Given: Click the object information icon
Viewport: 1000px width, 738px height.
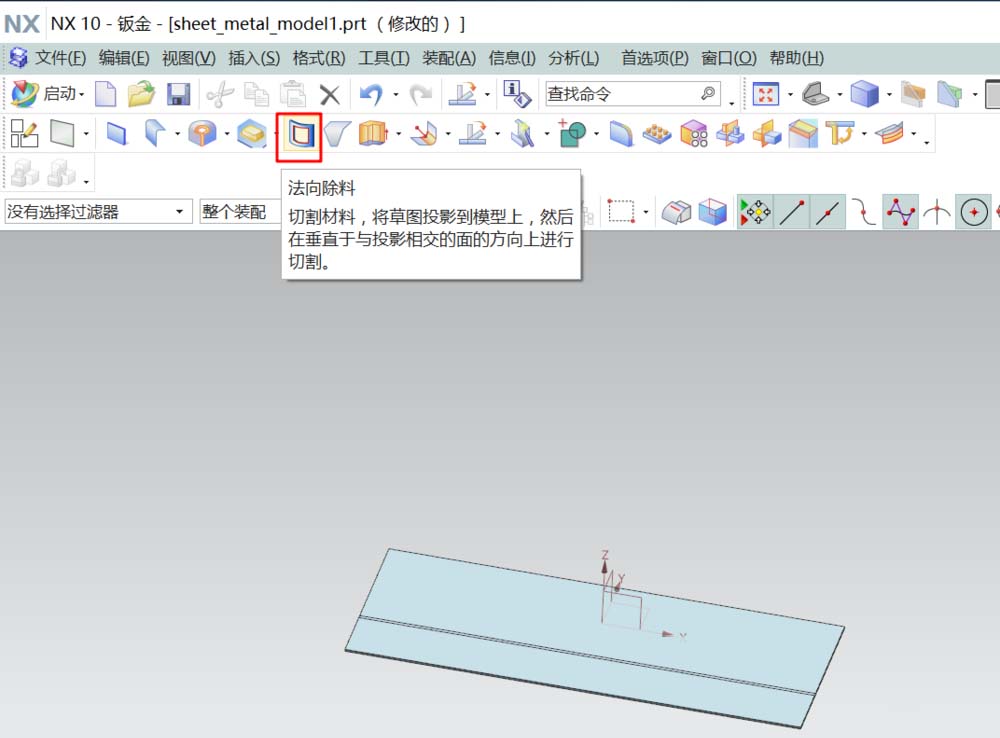Looking at the screenshot, I should pyautogui.click(x=517, y=94).
